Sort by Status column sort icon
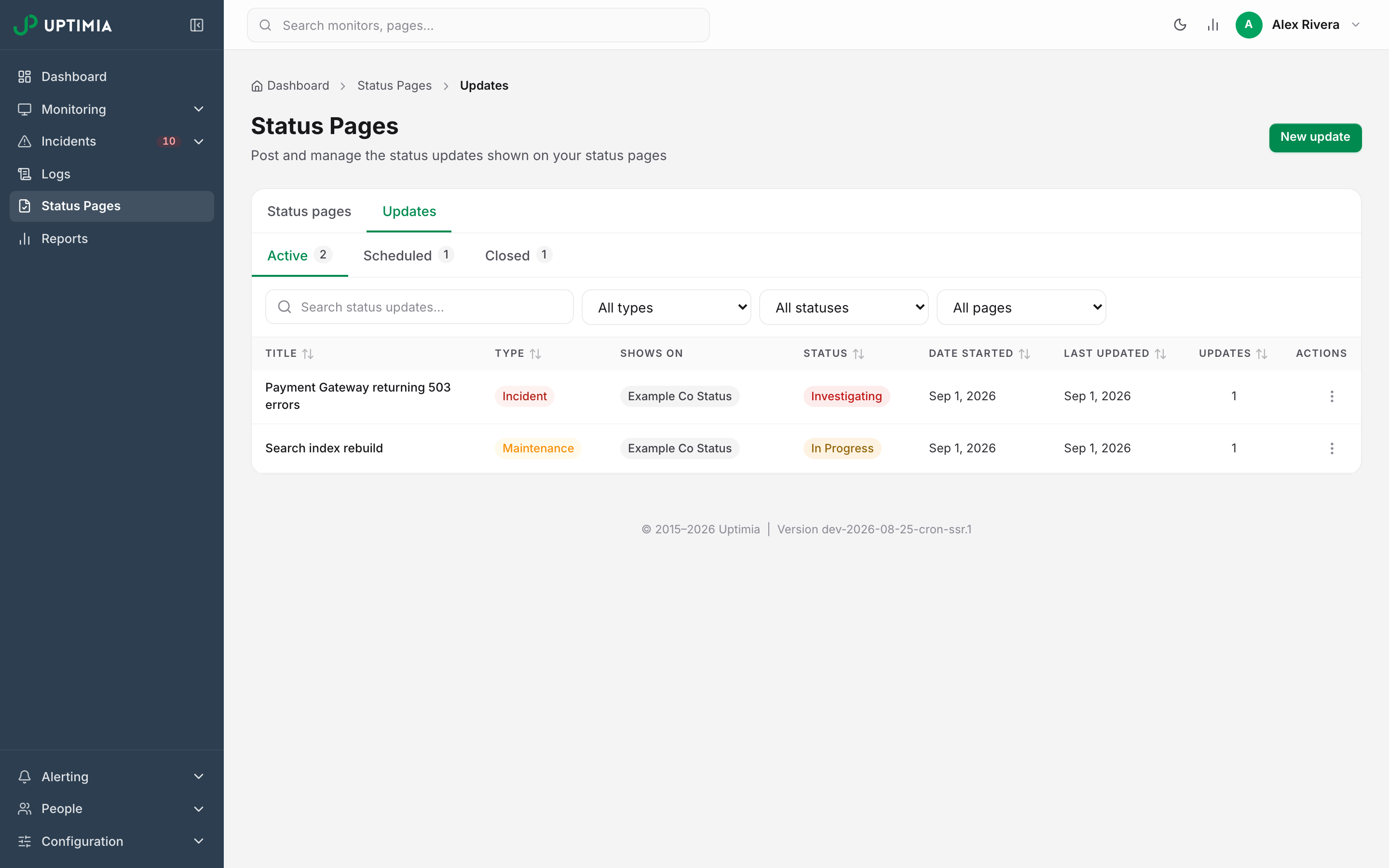 pyautogui.click(x=858, y=354)
